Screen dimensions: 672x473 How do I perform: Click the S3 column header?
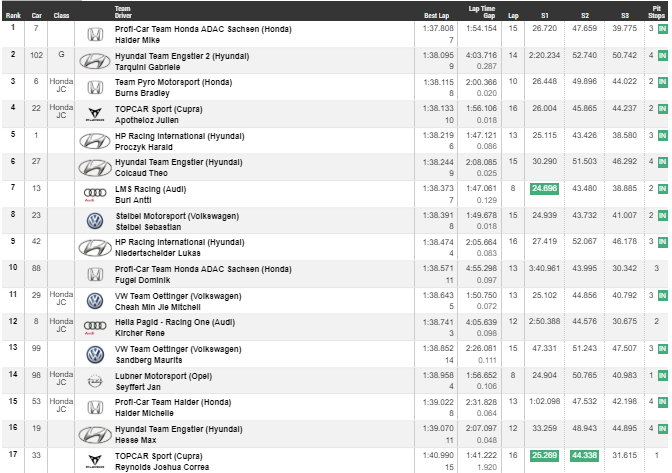(x=625, y=15)
